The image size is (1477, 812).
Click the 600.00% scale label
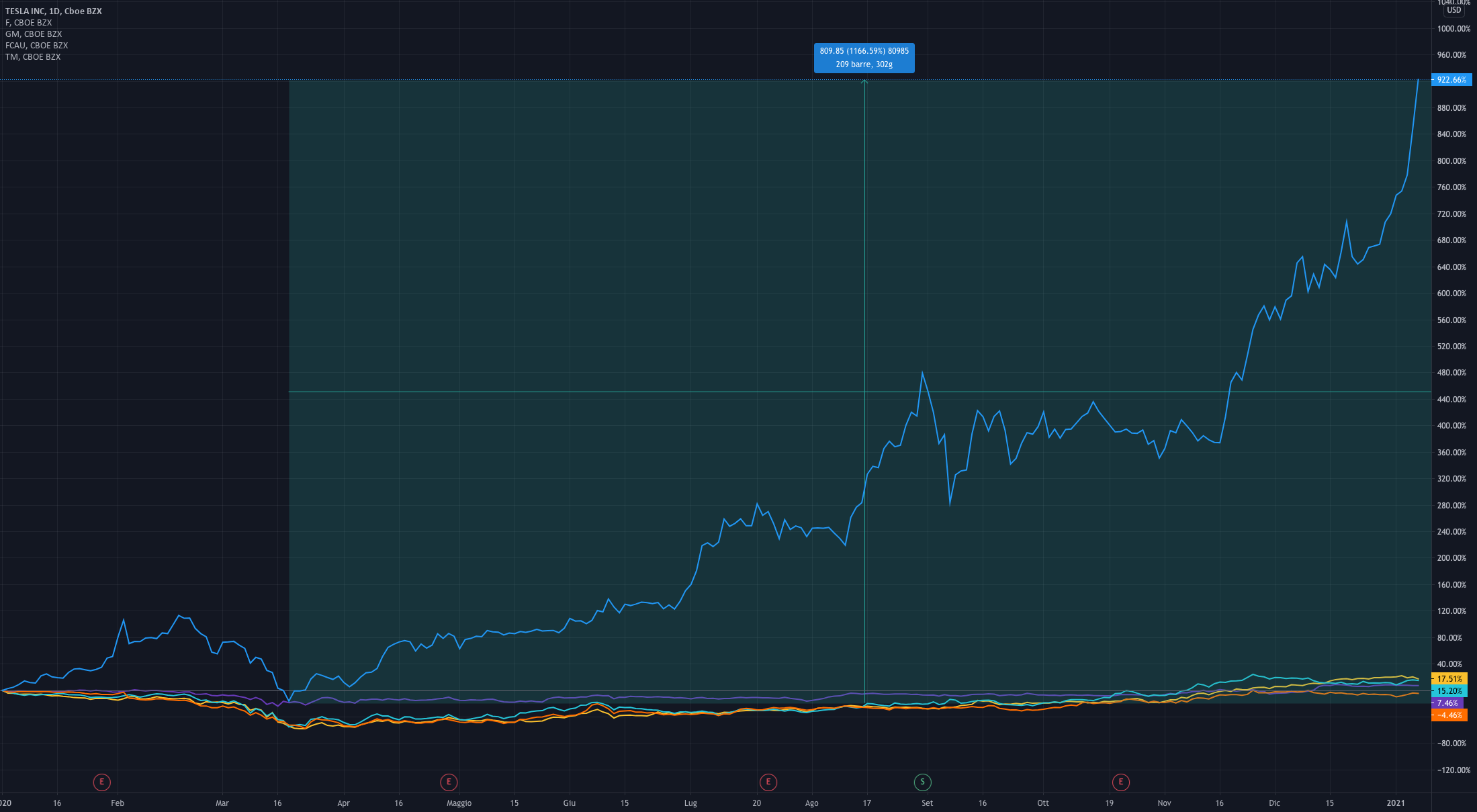(1451, 294)
